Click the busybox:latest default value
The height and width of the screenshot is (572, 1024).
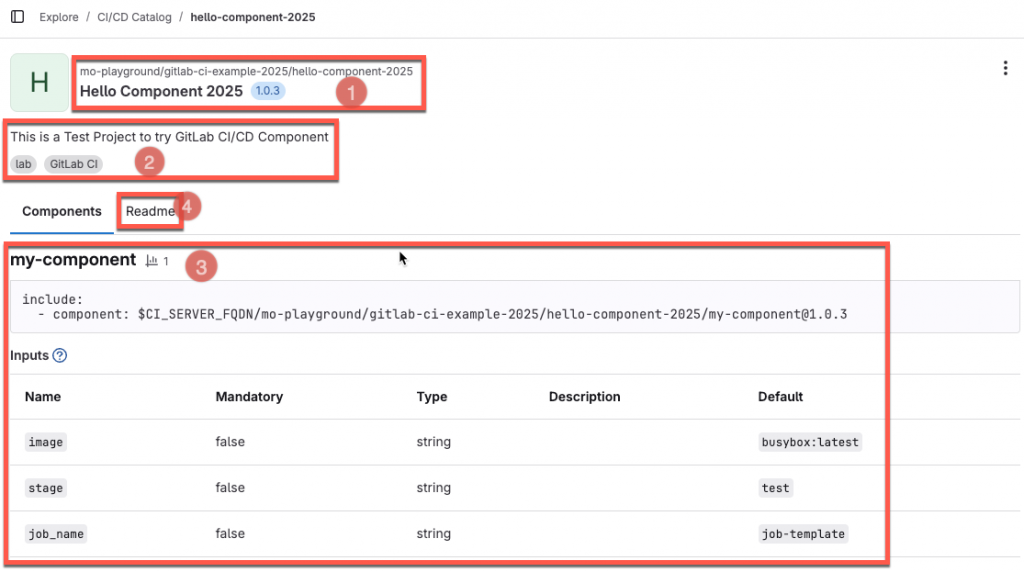pyautogui.click(x=810, y=442)
